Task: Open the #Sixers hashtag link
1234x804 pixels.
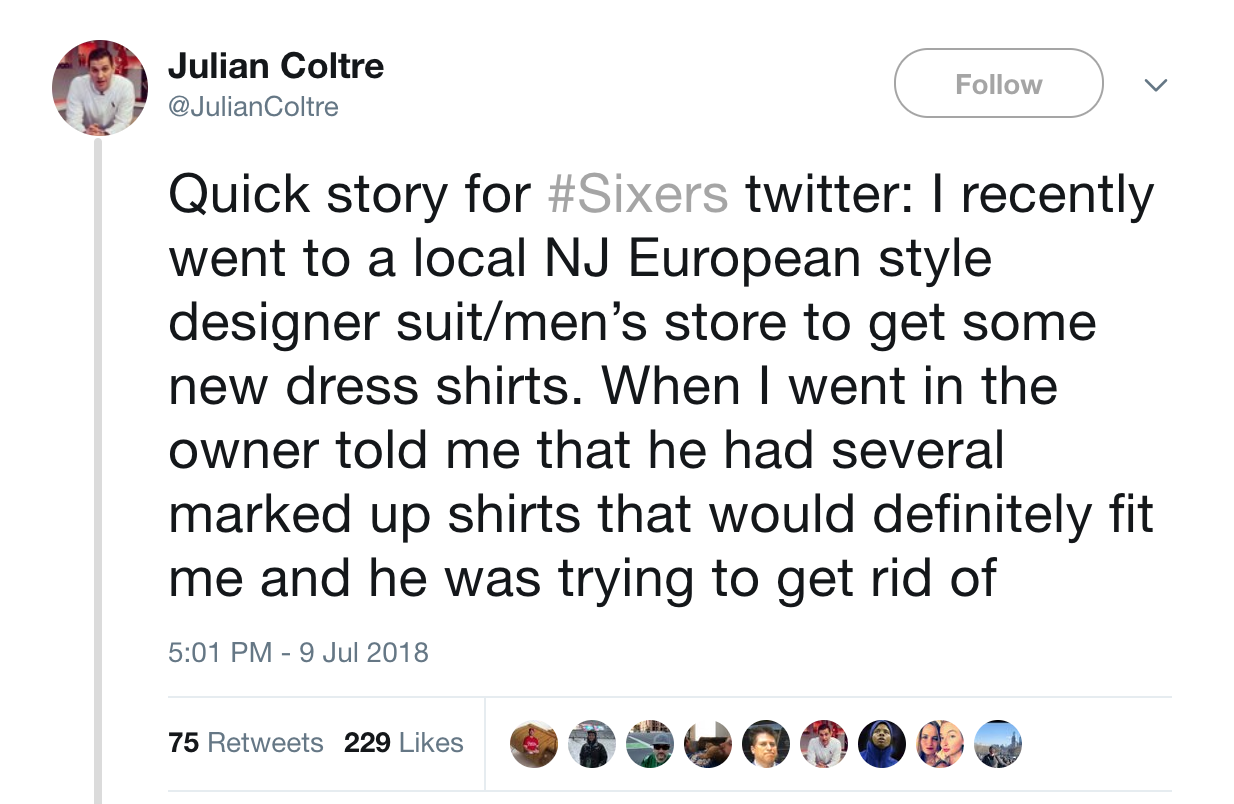Action: point(639,194)
